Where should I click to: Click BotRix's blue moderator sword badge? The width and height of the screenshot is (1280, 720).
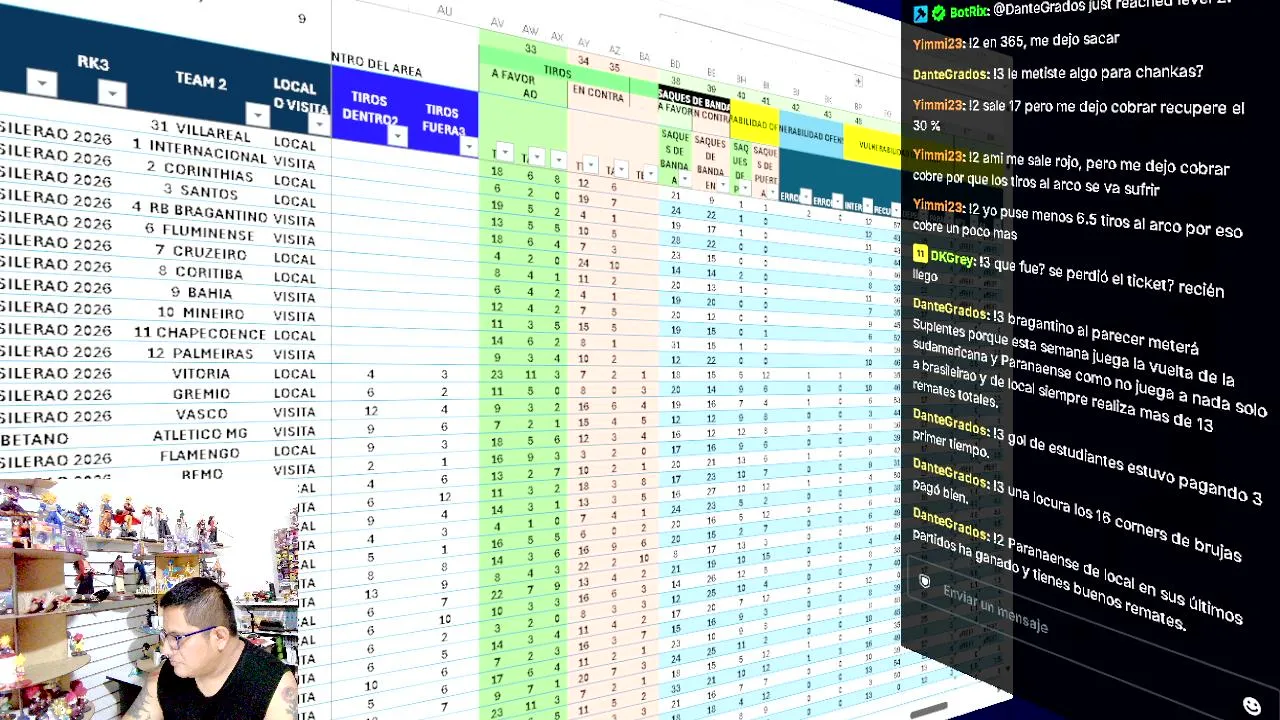[x=920, y=14]
